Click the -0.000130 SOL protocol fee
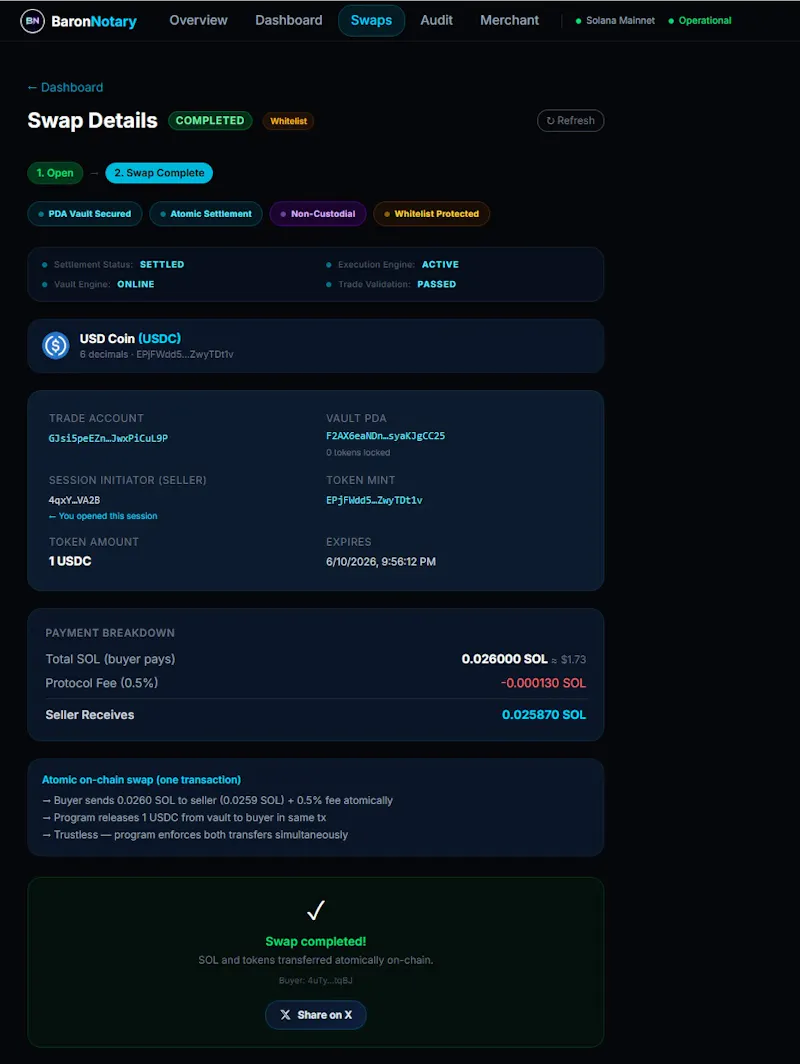The image size is (800, 1064). [543, 683]
